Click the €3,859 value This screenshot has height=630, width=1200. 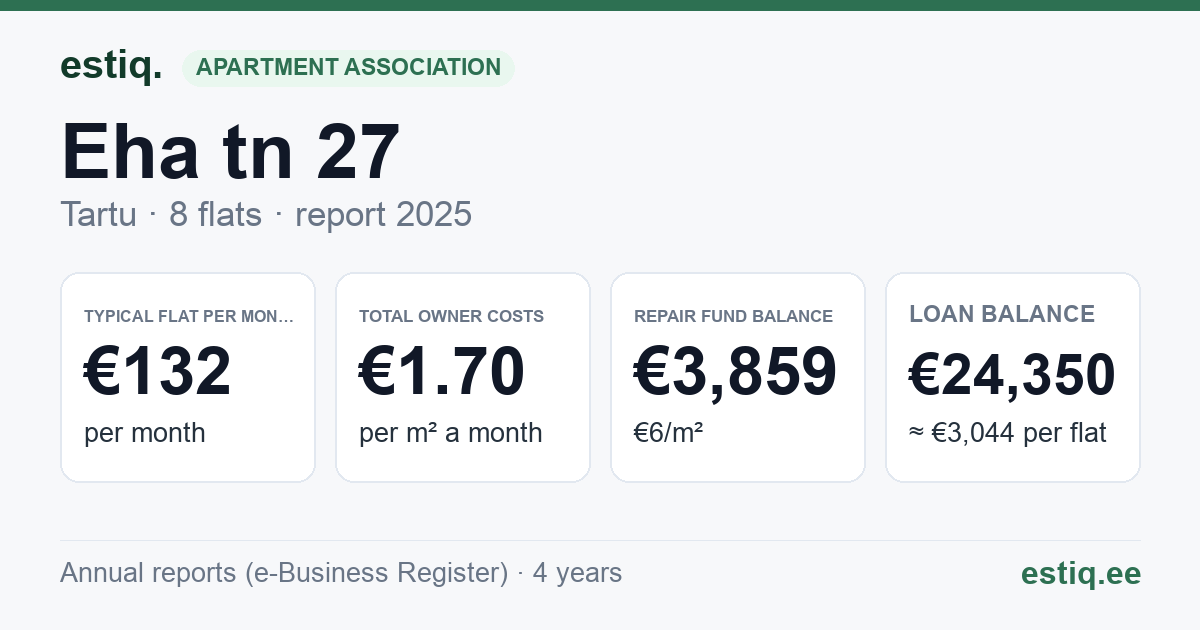pos(736,372)
